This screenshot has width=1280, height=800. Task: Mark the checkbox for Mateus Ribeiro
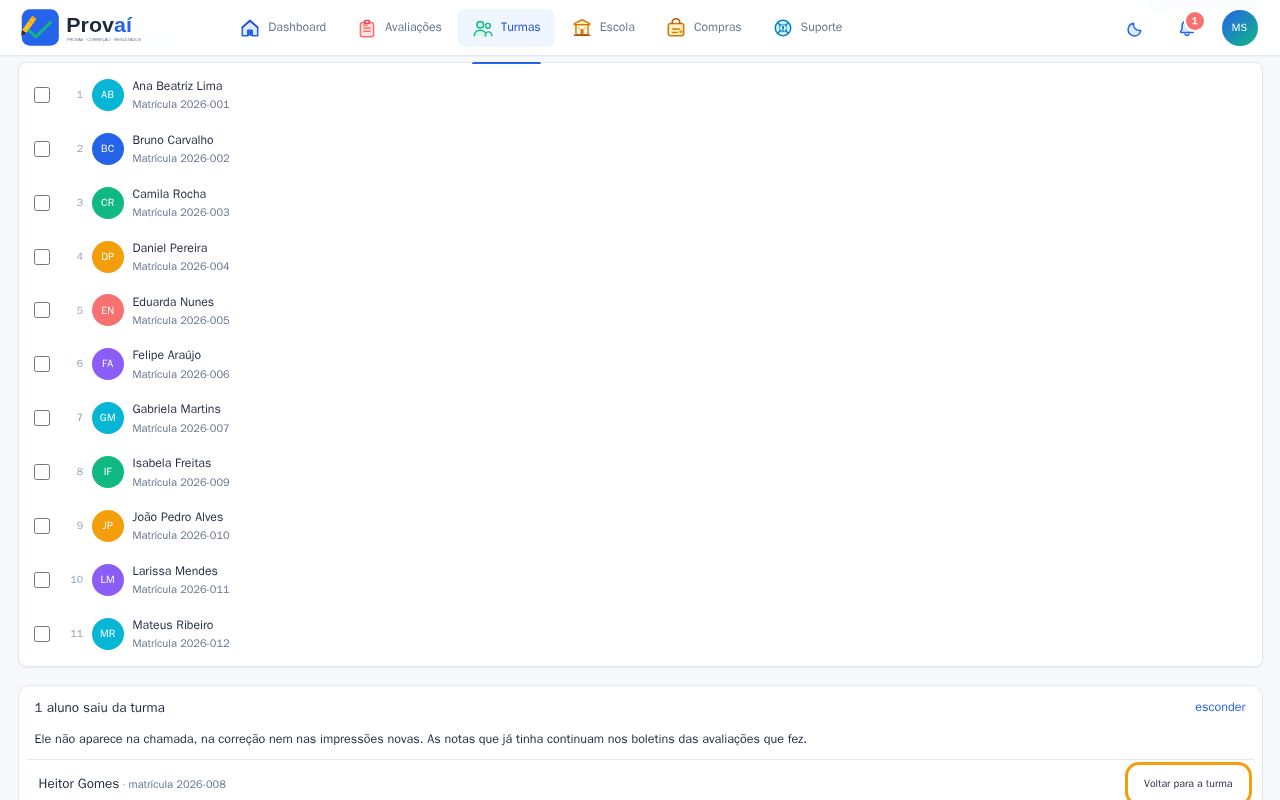(x=42, y=634)
